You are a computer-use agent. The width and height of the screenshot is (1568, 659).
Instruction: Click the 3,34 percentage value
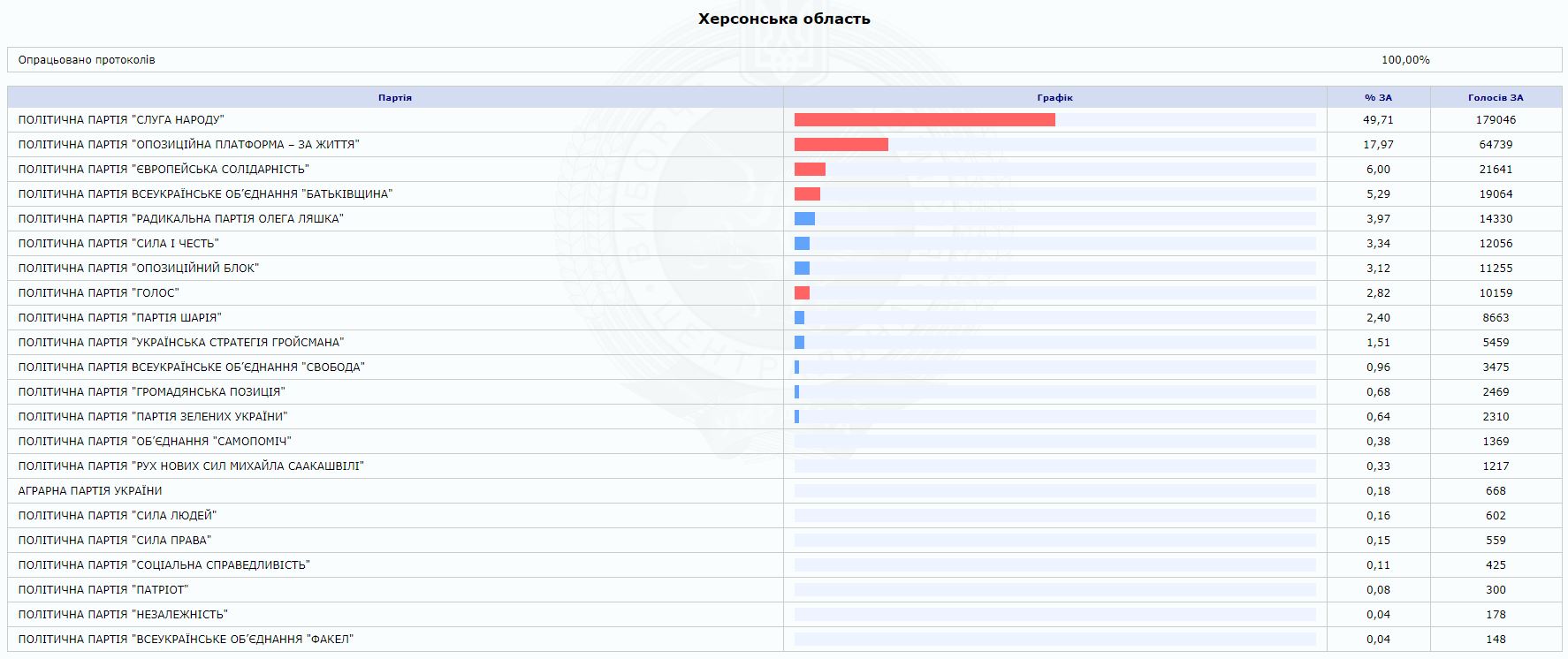coord(1378,244)
